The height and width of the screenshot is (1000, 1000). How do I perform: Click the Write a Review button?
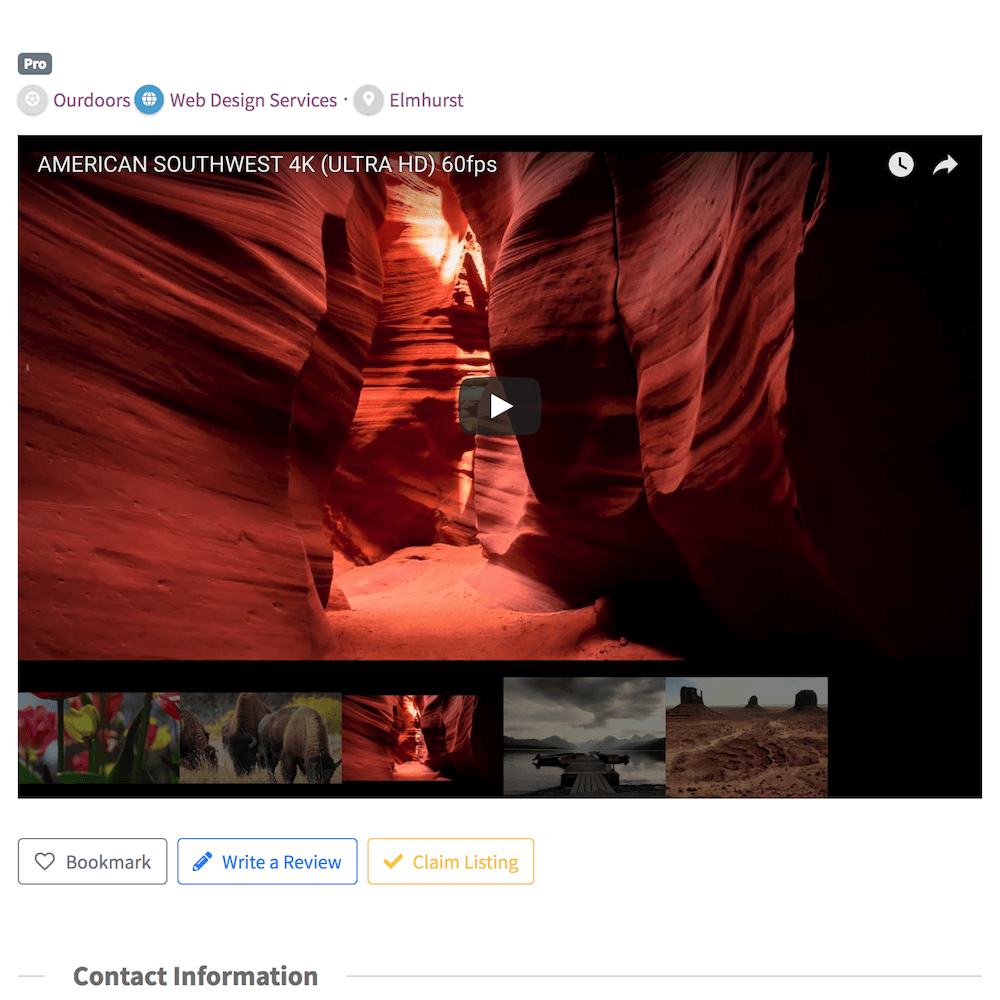267,862
